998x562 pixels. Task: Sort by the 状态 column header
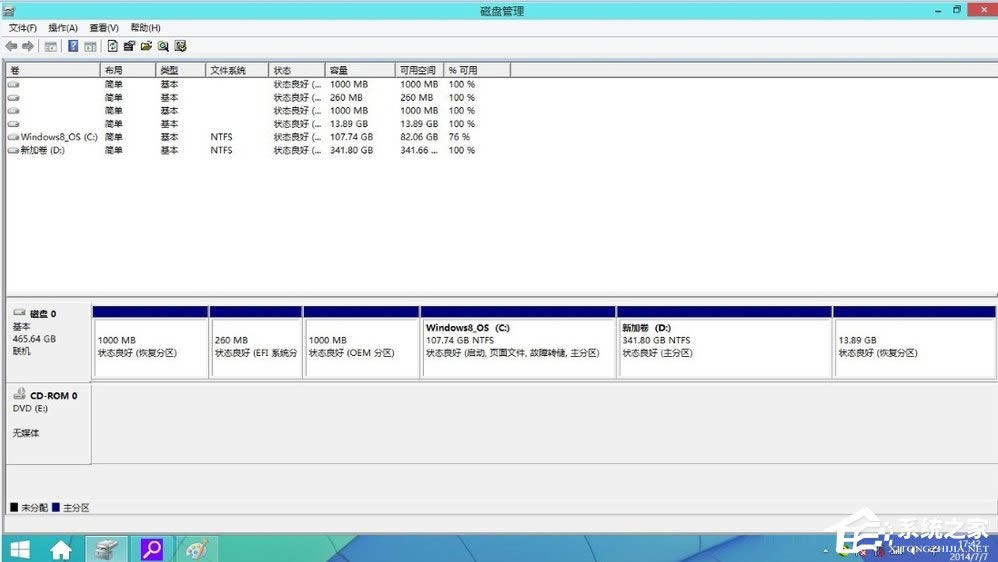[297, 70]
